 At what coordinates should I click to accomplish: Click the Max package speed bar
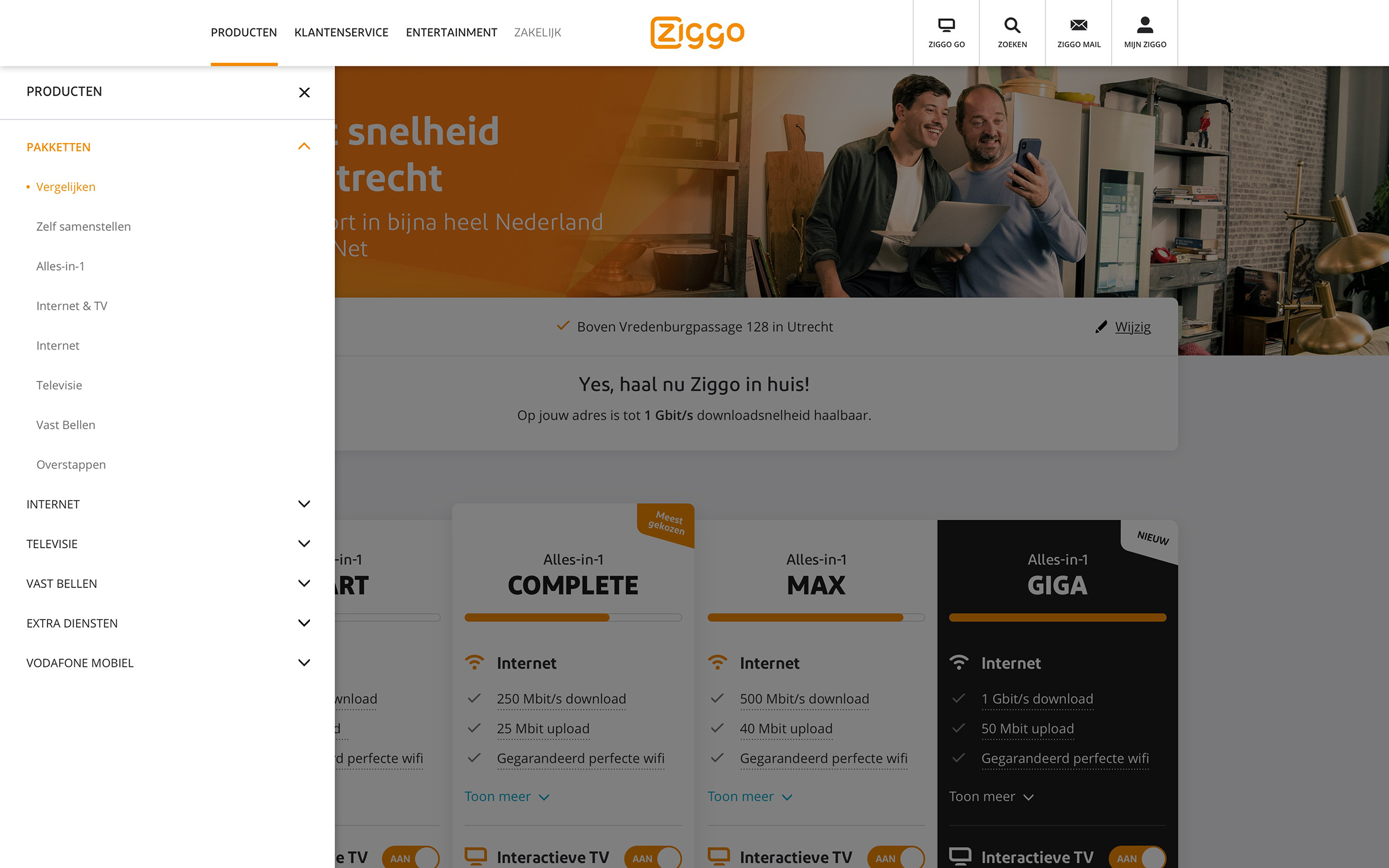[816, 618]
